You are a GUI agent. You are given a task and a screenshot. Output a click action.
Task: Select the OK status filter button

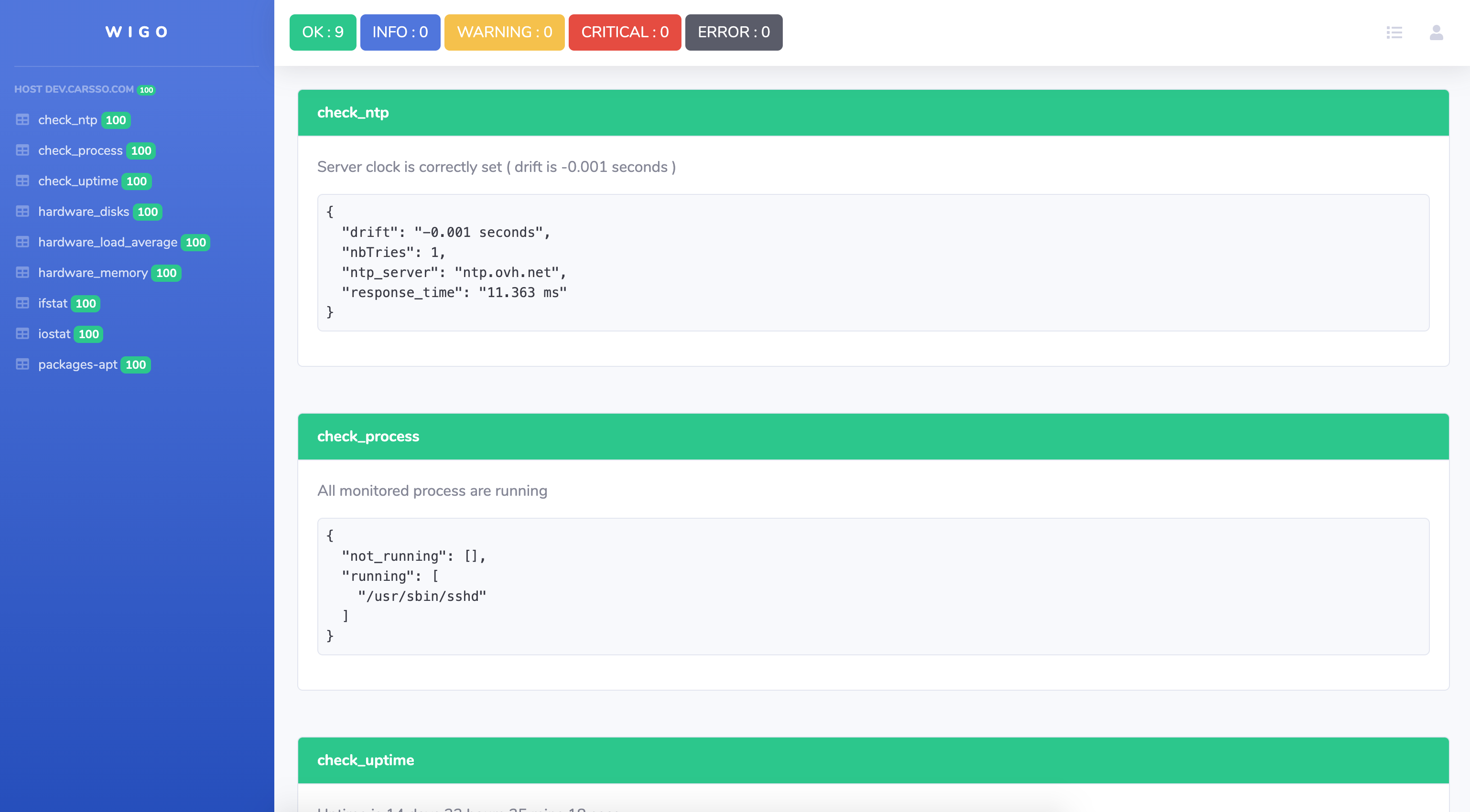(x=323, y=31)
